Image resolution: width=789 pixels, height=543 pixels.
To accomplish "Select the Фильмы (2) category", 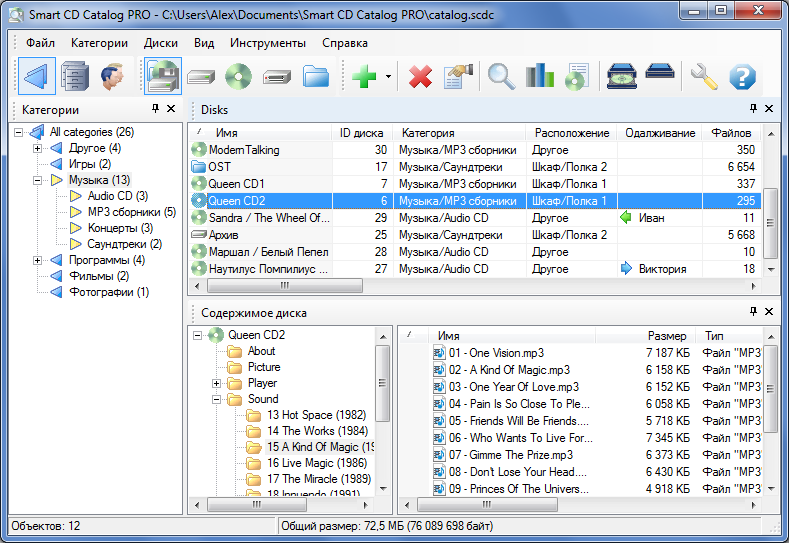I will [99, 276].
